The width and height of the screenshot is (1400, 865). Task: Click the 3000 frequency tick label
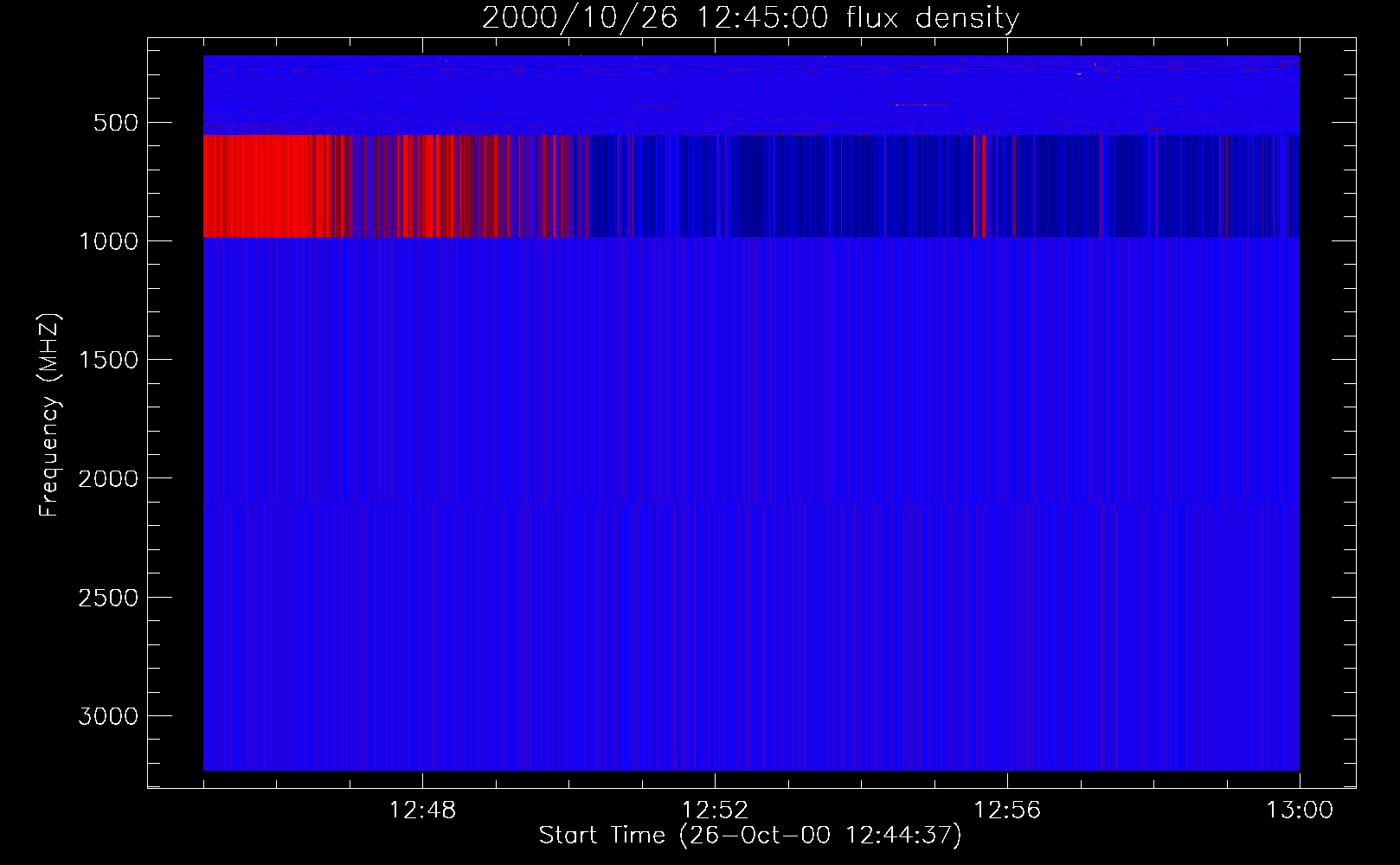click(x=108, y=716)
